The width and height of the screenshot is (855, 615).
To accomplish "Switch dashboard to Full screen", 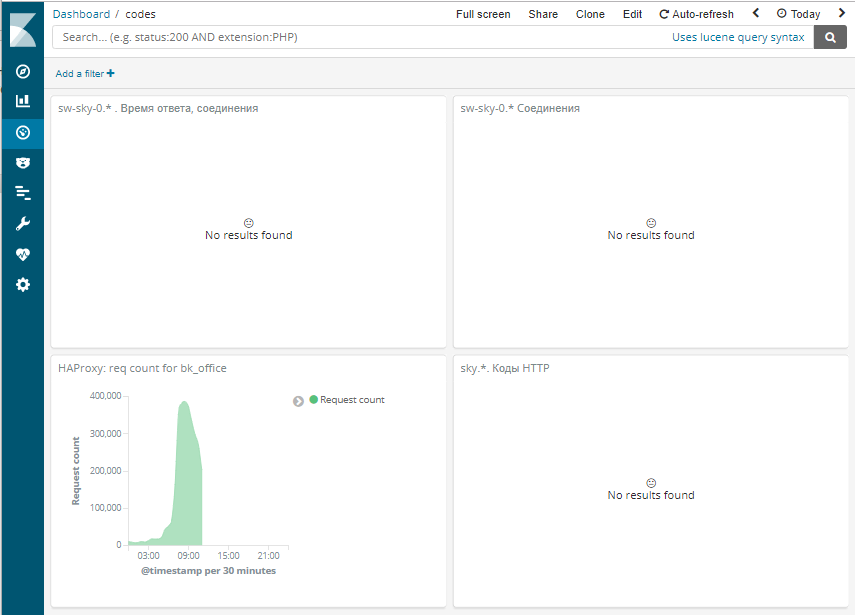I will pyautogui.click(x=483, y=14).
